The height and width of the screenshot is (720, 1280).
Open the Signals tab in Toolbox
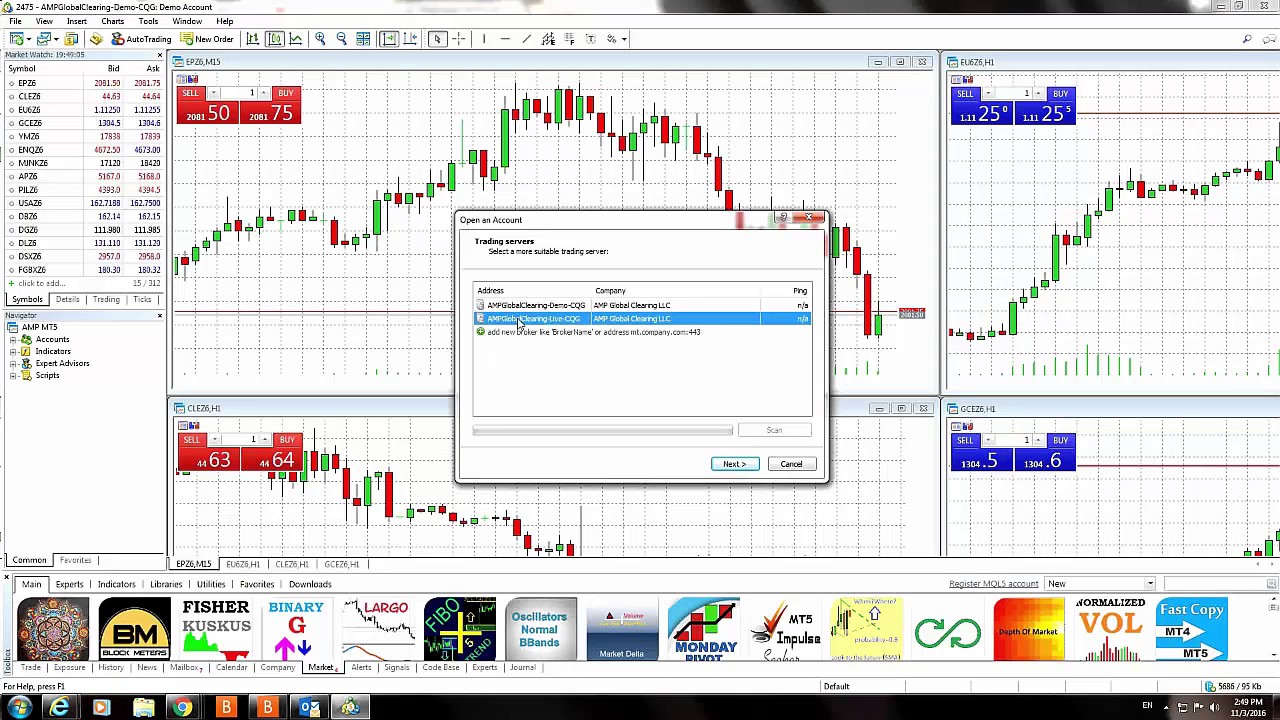[396, 667]
